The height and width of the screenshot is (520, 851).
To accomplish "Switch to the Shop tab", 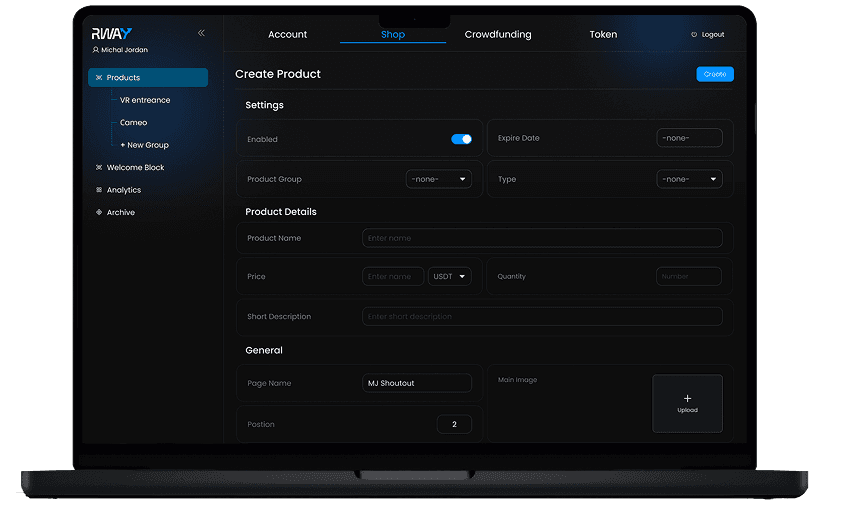I will tap(393, 34).
